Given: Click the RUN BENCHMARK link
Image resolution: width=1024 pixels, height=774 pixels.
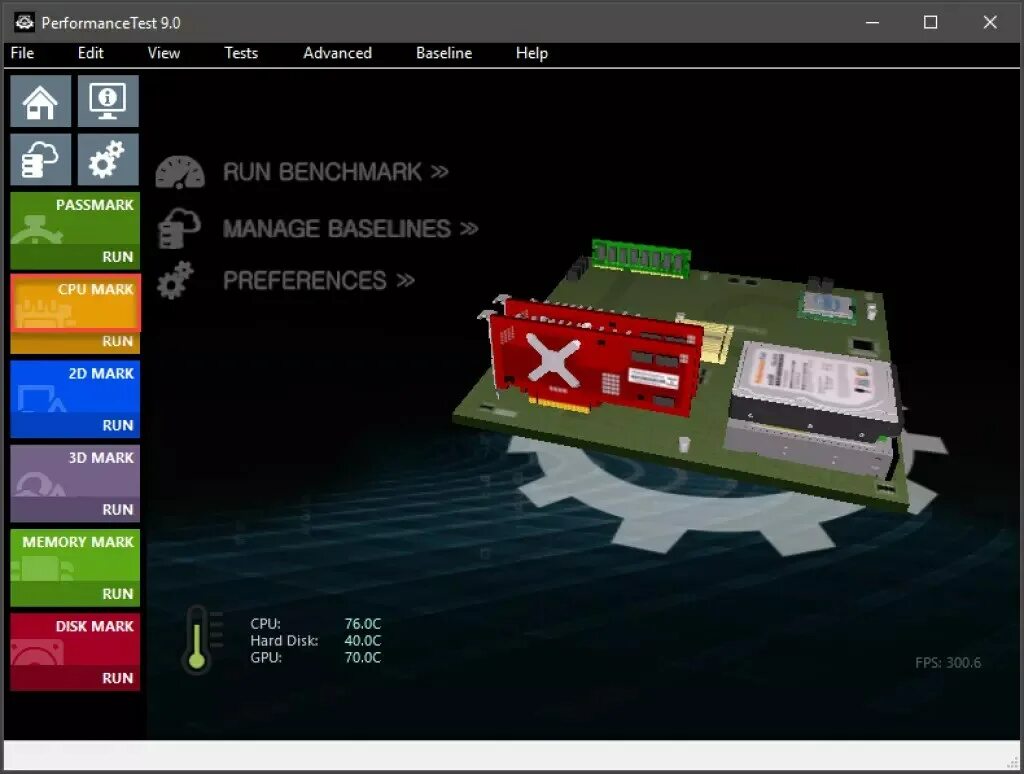Looking at the screenshot, I should click(x=336, y=172).
